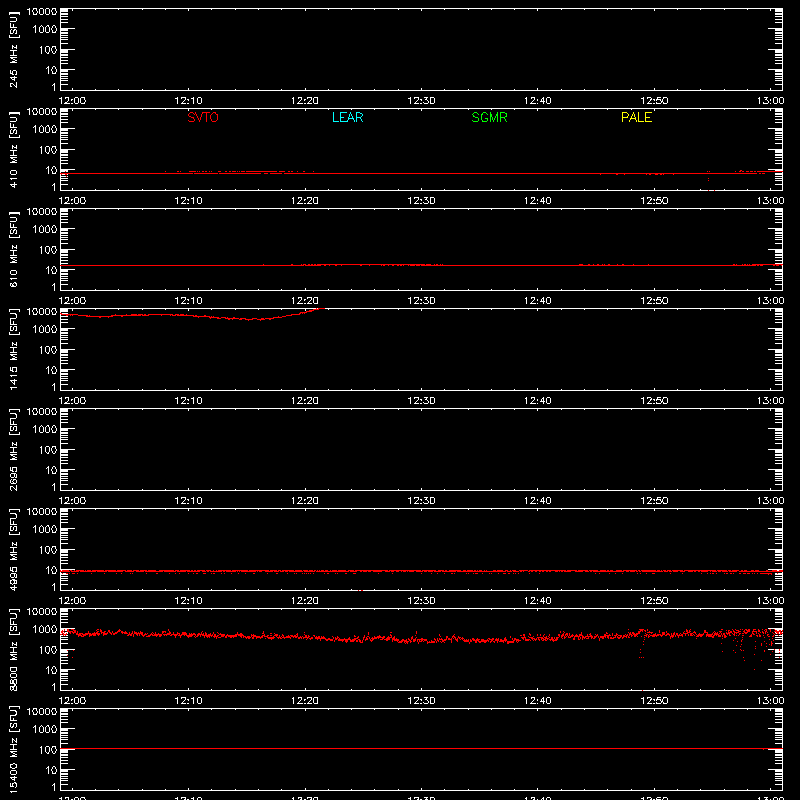The image size is (800, 800).
Task: Click 12:00 time label below 245 MHz panel
Action: click(72, 101)
